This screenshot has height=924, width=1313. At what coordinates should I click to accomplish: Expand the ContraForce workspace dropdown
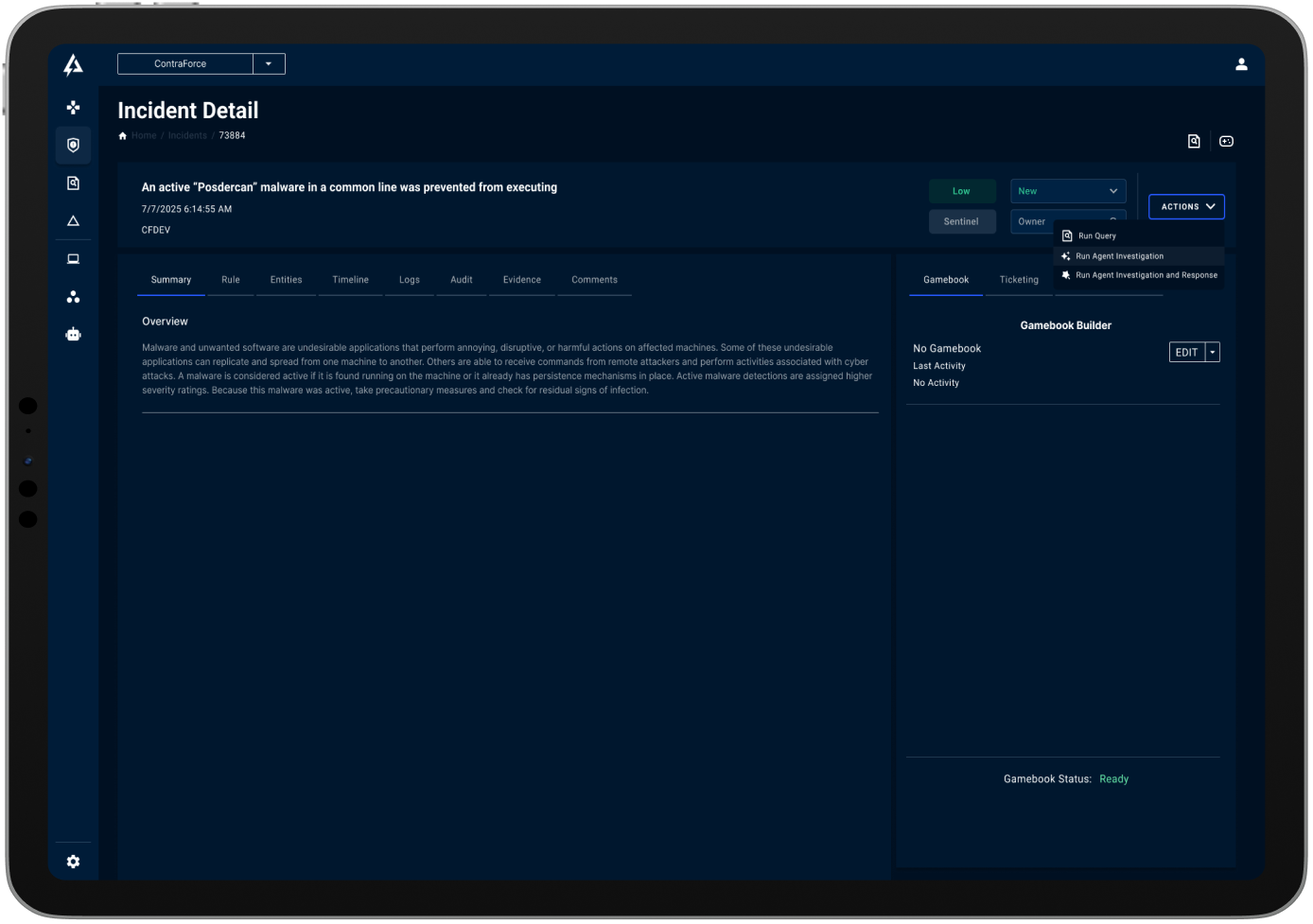pos(269,63)
